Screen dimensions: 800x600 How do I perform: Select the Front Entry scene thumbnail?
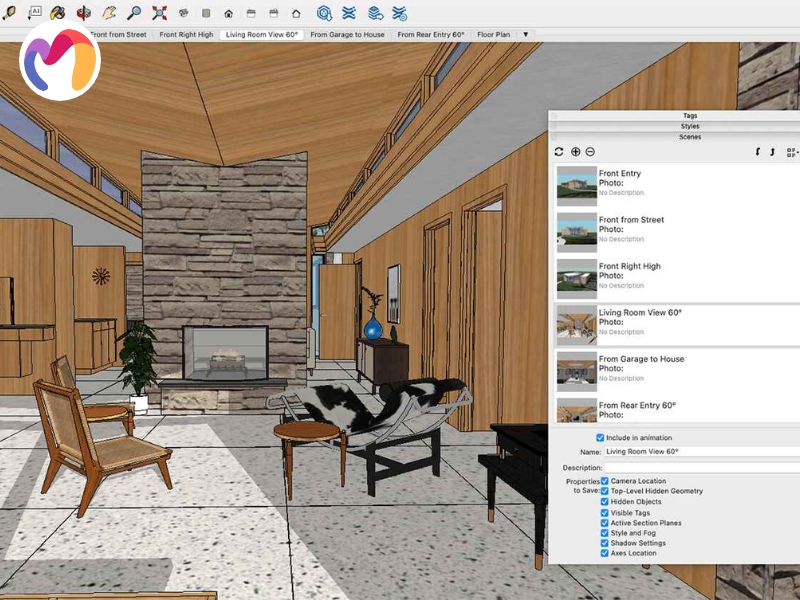(x=577, y=186)
